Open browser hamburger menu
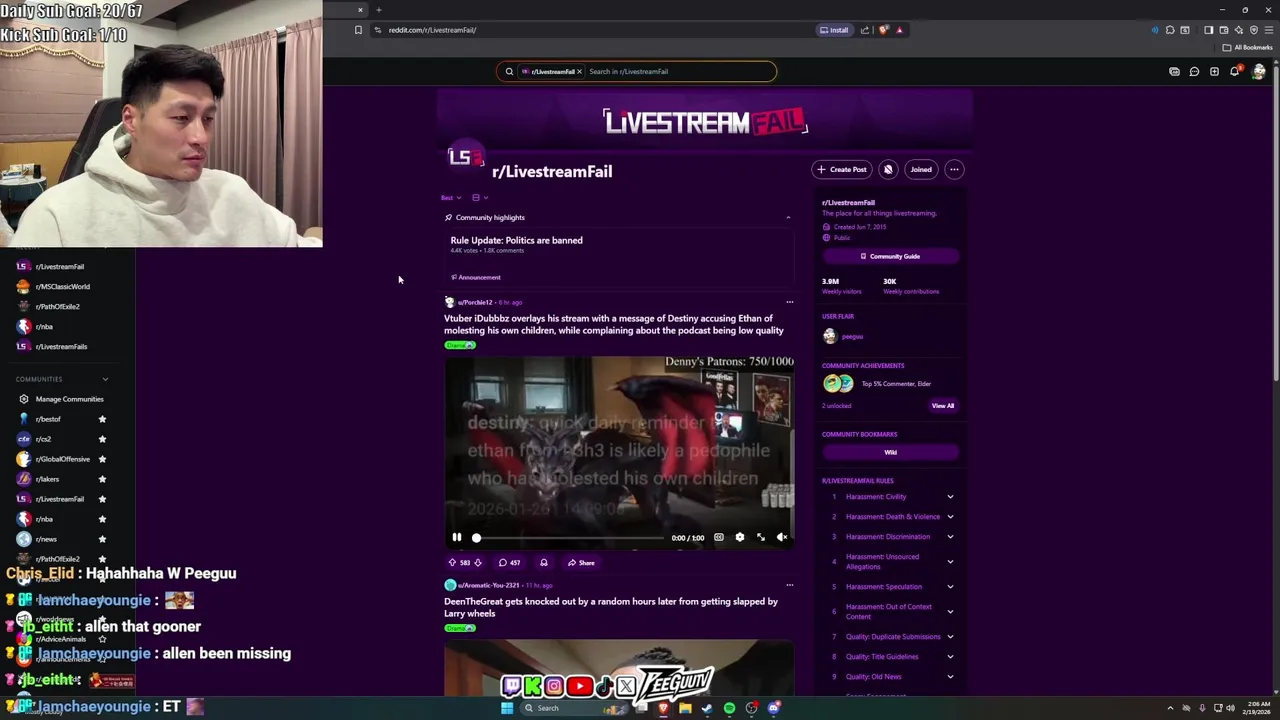Viewport: 1280px width, 720px height. tap(1268, 30)
